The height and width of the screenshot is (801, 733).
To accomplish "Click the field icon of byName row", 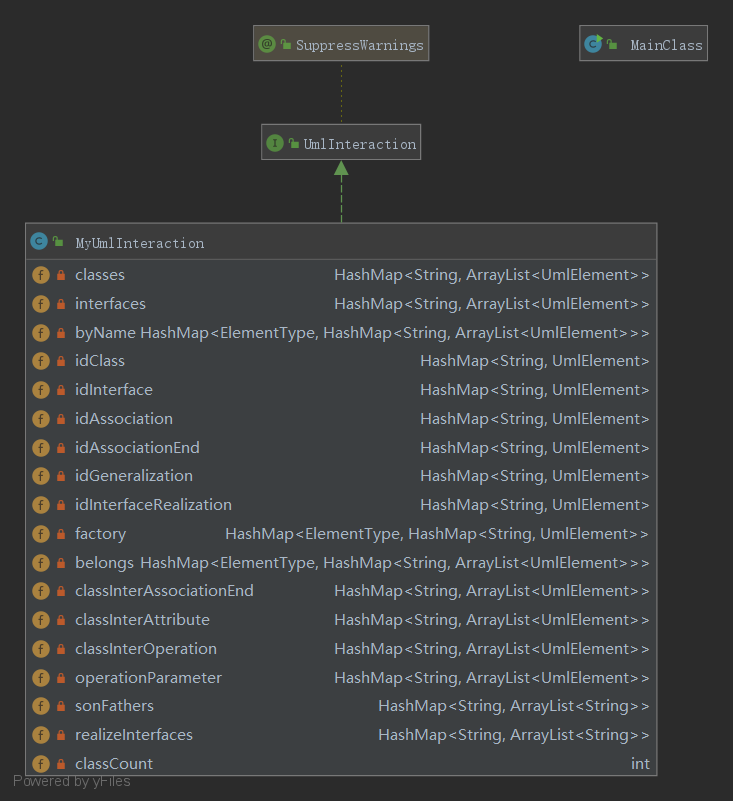I will coord(41,333).
